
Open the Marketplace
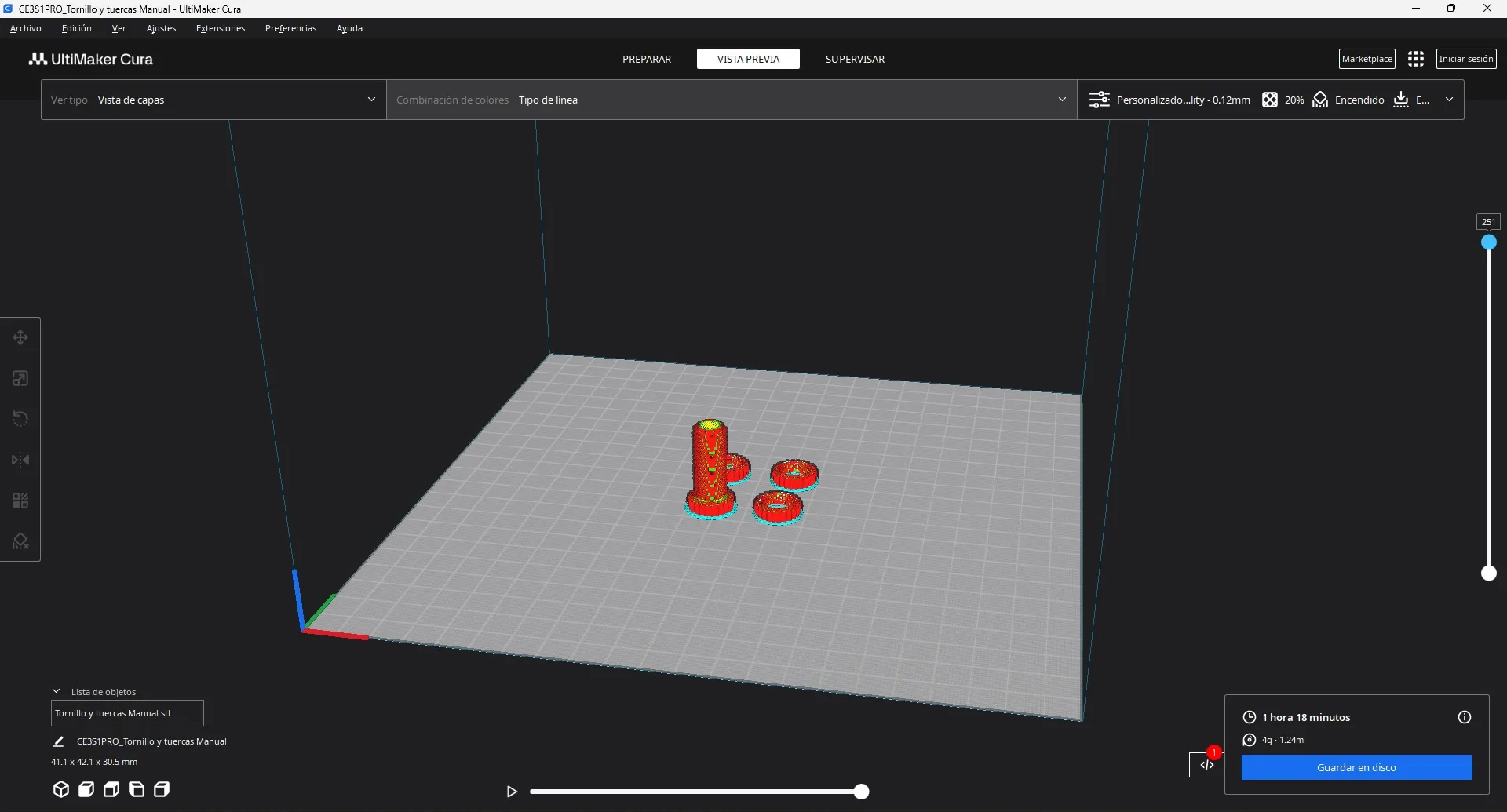(1367, 58)
